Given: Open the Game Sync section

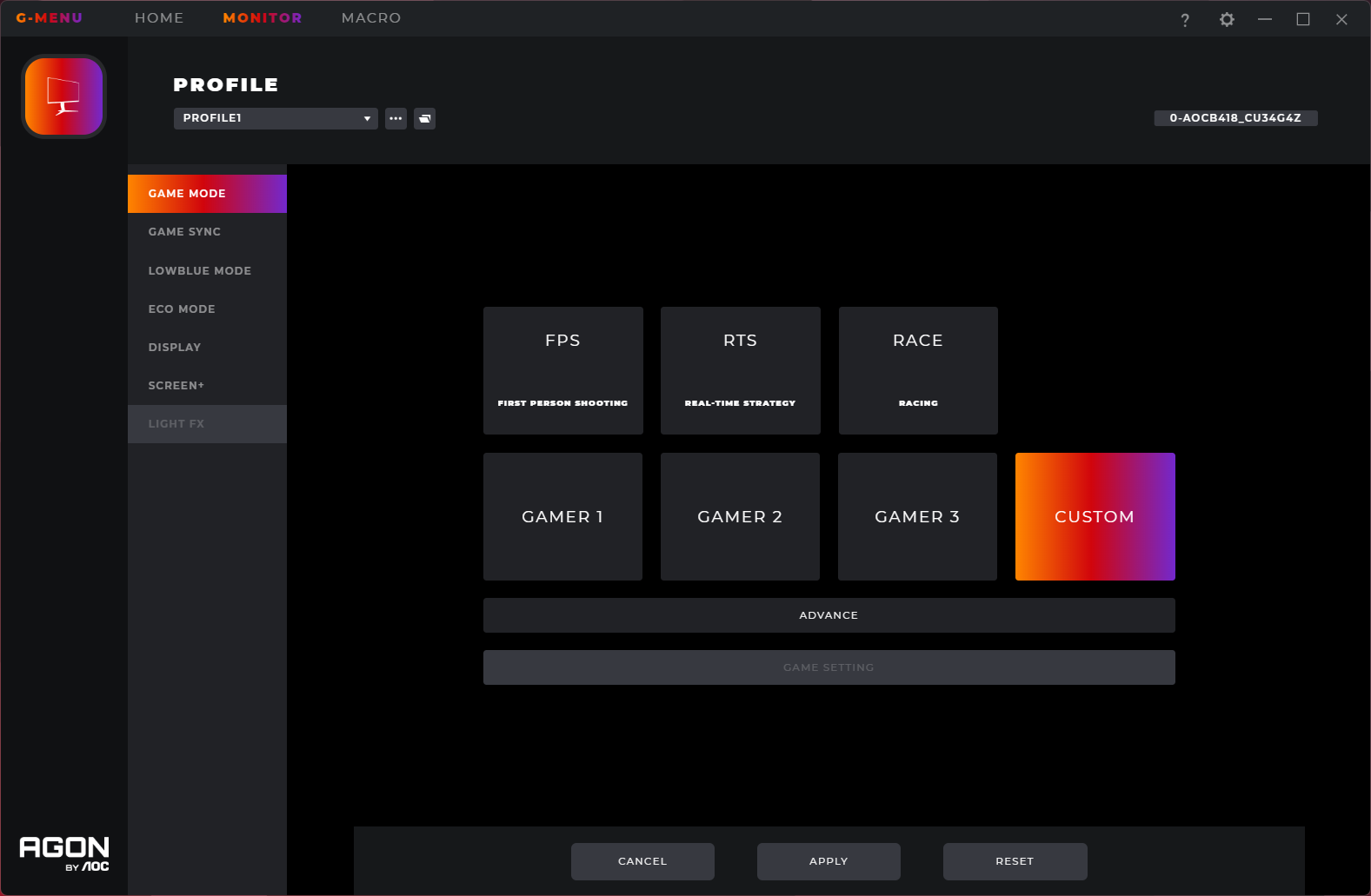Looking at the screenshot, I should pos(184,232).
